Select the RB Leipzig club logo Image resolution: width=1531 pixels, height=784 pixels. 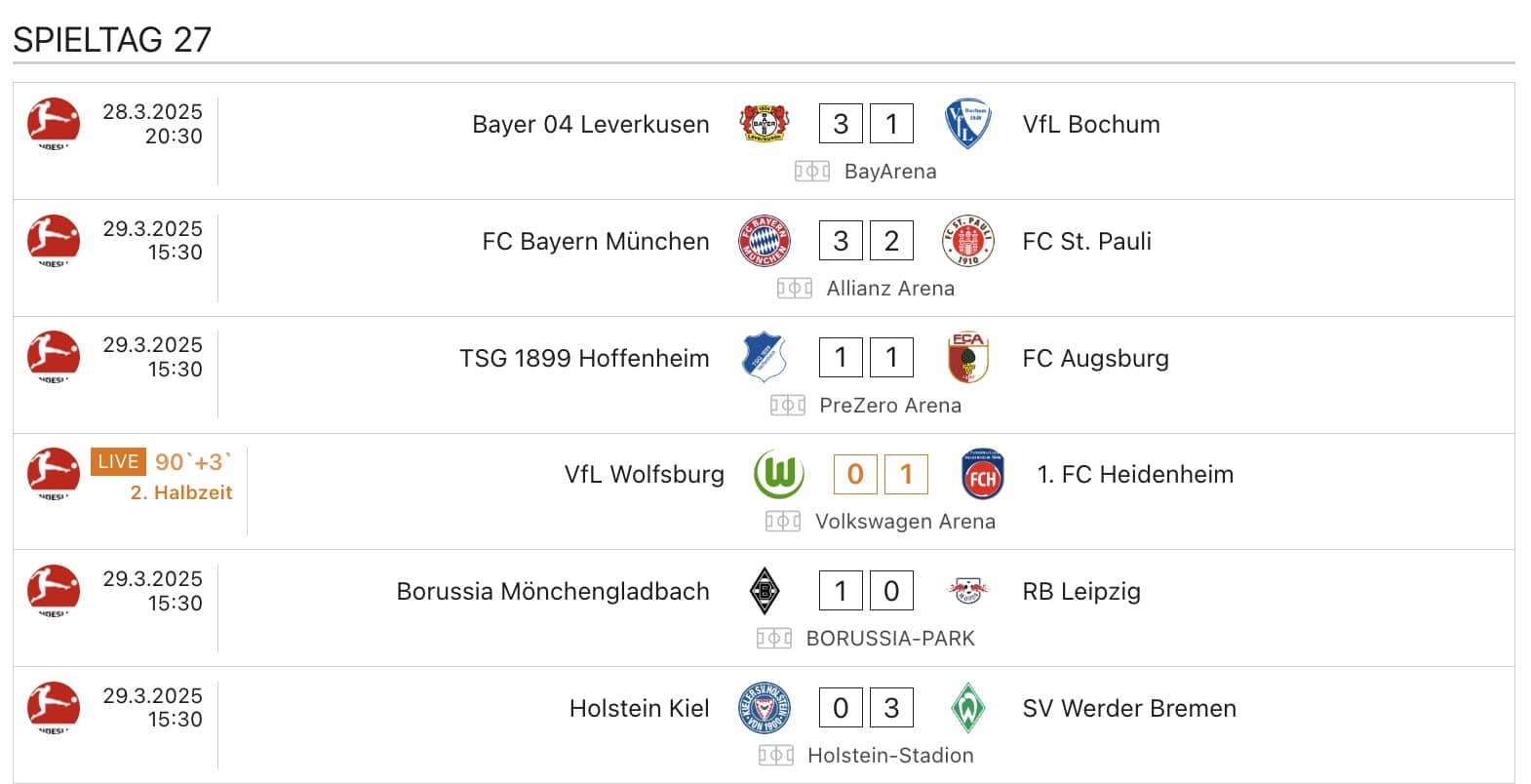(x=969, y=591)
